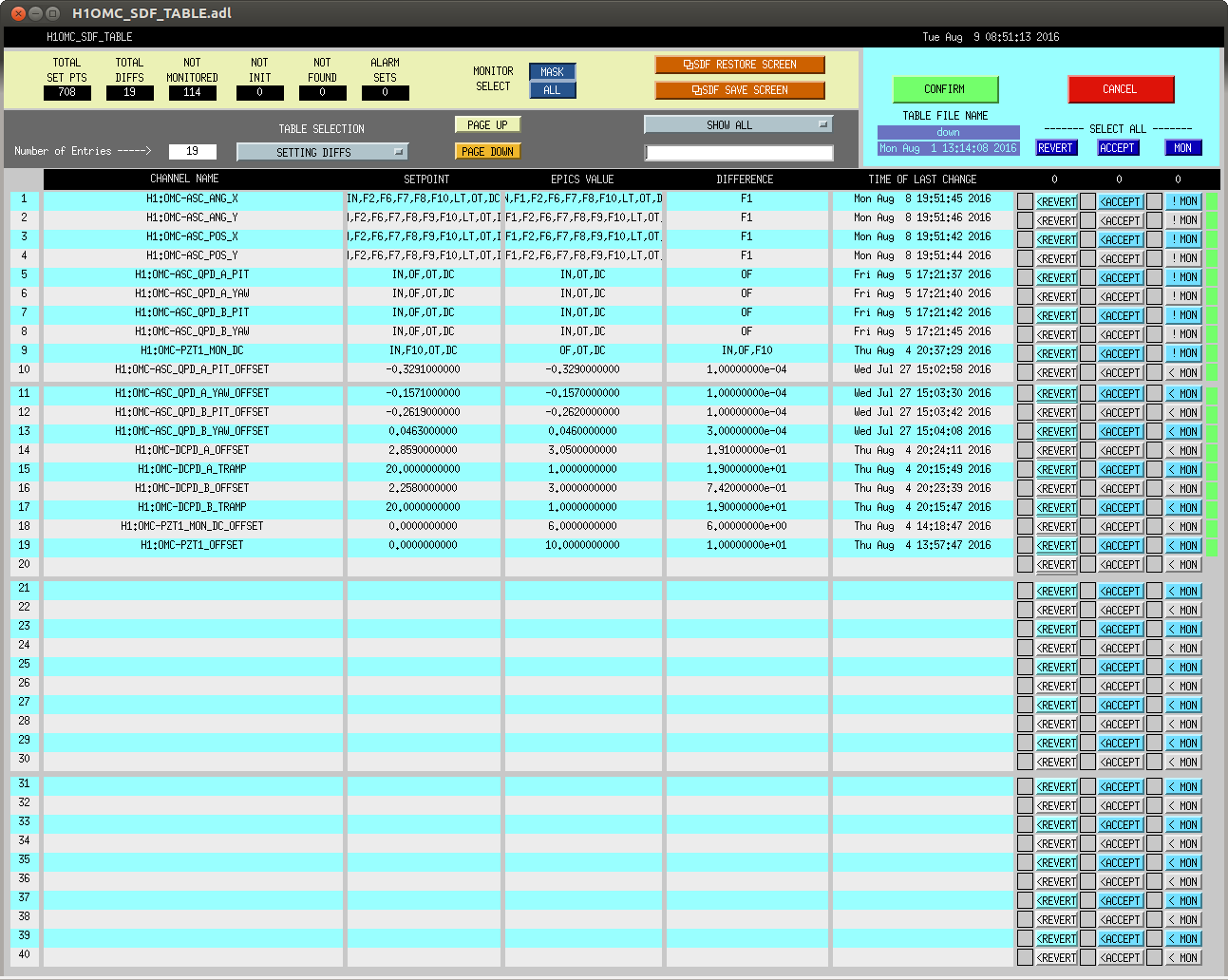Open the SDF SAVE SCREEN related display

740,90
